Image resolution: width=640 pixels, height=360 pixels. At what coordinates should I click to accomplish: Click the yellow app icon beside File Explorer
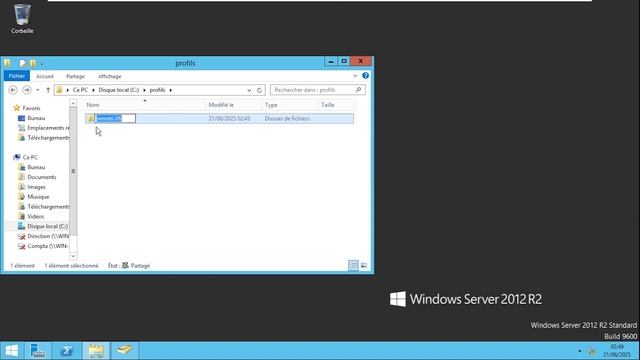[x=124, y=351]
